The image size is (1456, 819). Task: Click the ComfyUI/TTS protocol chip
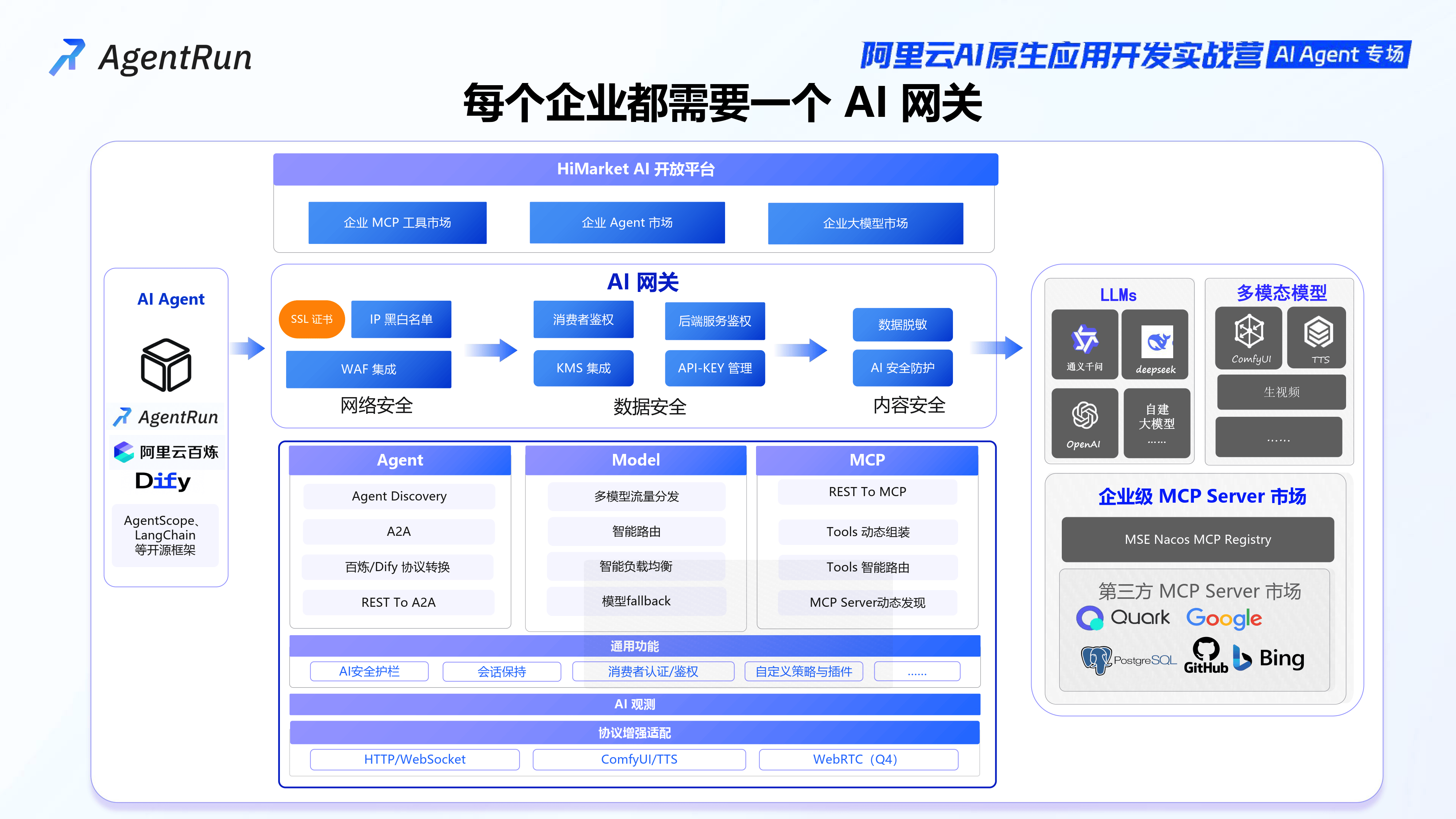tap(639, 760)
